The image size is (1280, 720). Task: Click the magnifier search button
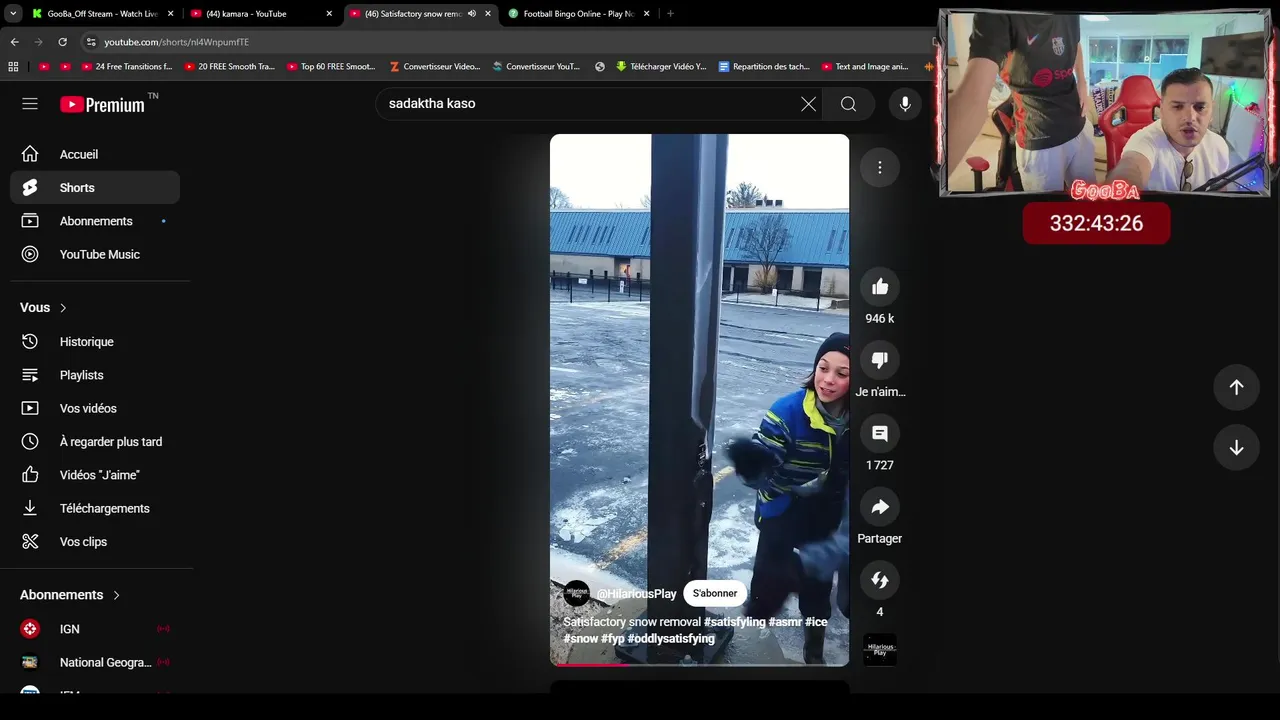(848, 104)
